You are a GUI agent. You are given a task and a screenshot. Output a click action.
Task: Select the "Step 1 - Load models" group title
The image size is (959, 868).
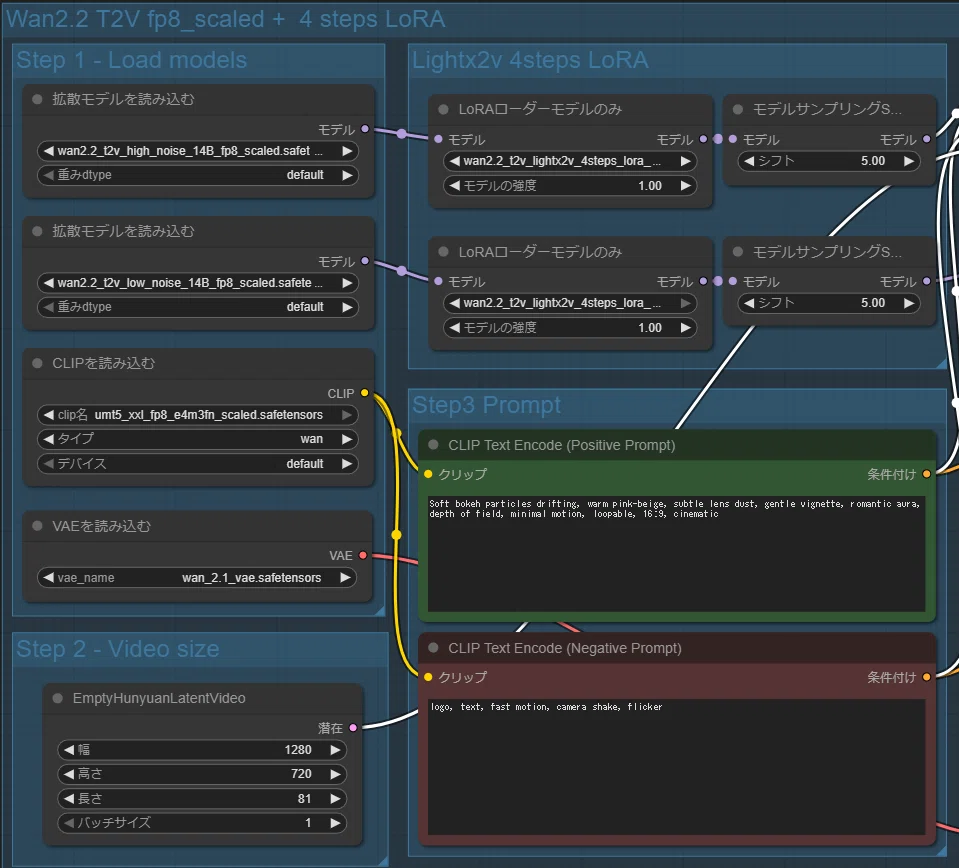131,60
